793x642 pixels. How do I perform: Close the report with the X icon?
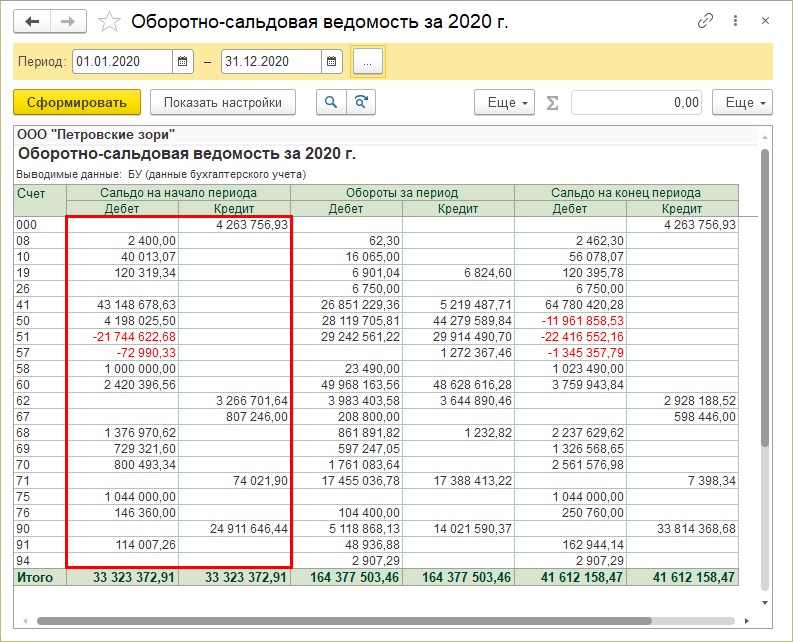[x=765, y=21]
